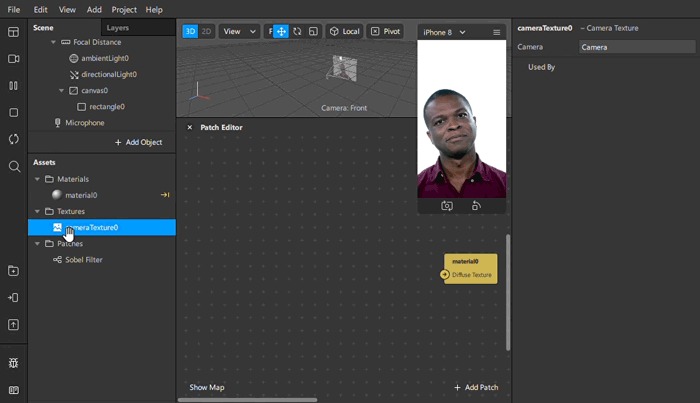Select the Microphone scene item

pos(102,123)
